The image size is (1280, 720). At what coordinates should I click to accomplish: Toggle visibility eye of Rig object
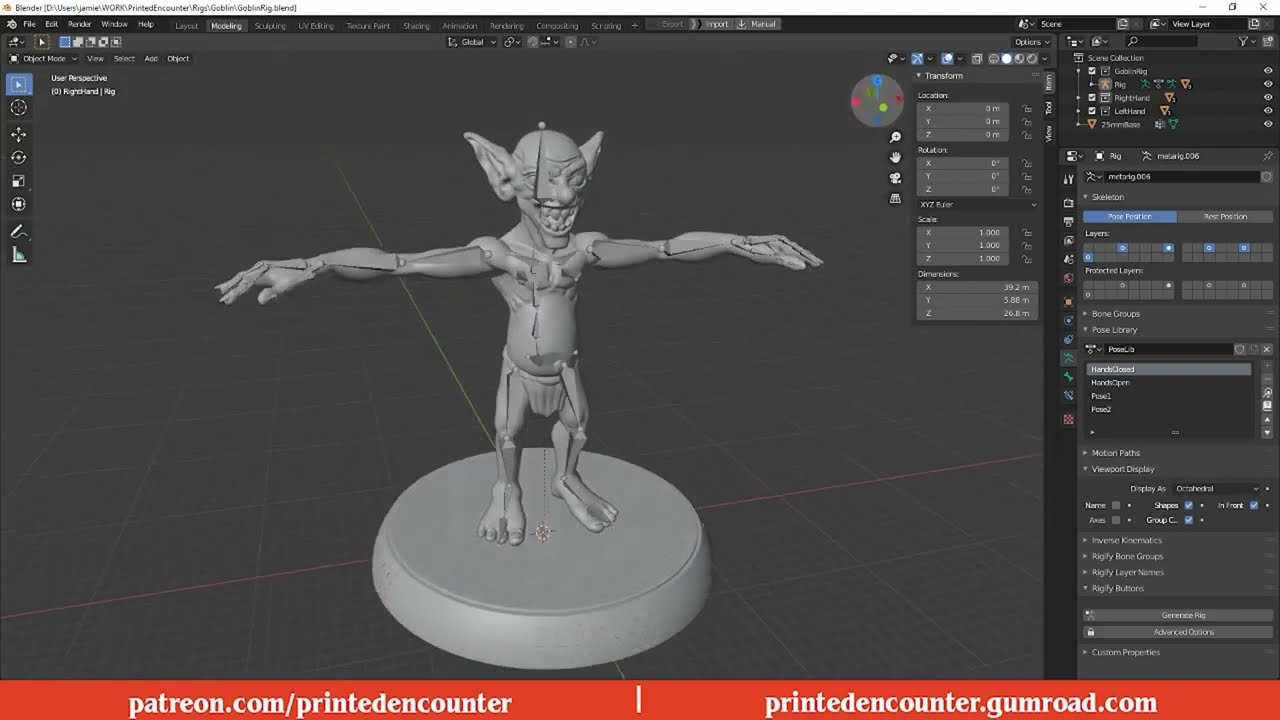click(1268, 84)
